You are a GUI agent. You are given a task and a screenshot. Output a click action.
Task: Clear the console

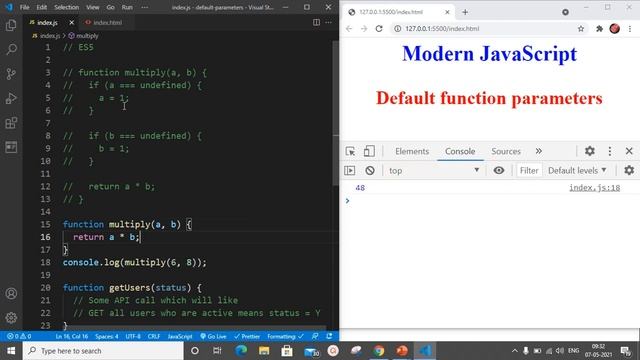coord(370,170)
